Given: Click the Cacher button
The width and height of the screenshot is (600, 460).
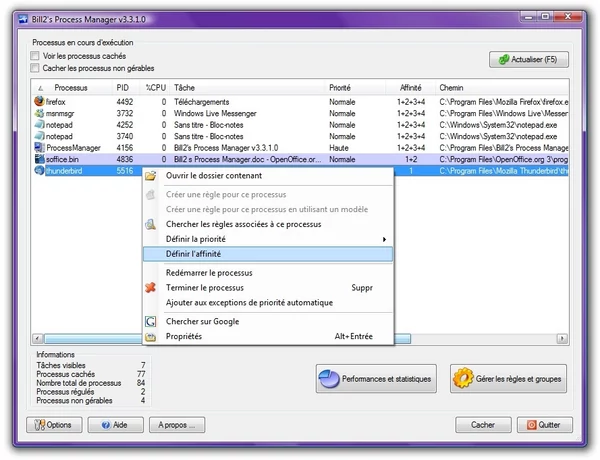Looking at the screenshot, I should click(483, 425).
